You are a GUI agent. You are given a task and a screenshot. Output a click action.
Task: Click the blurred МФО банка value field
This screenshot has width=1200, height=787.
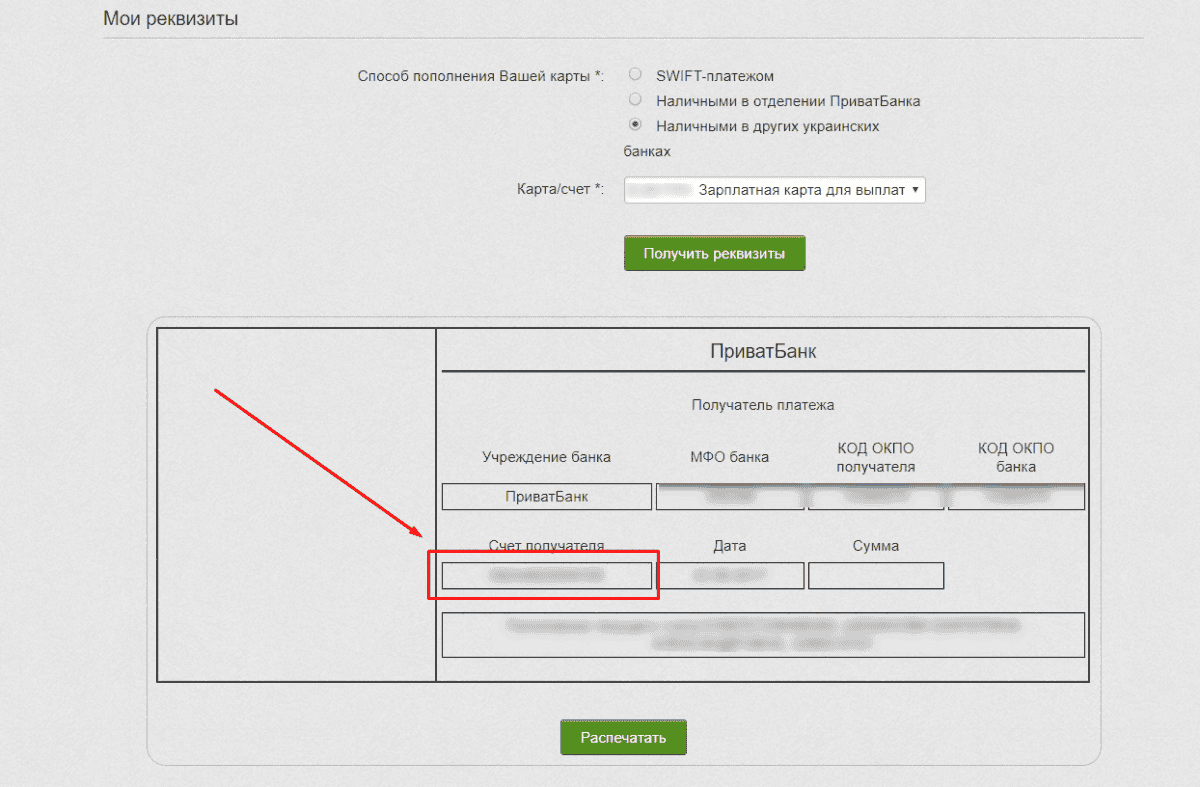(729, 497)
